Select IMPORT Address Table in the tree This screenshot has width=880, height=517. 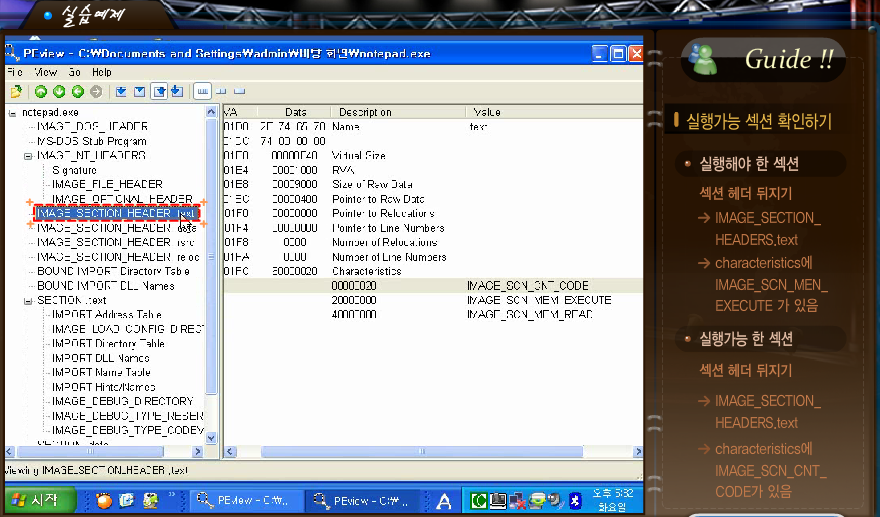[107, 314]
